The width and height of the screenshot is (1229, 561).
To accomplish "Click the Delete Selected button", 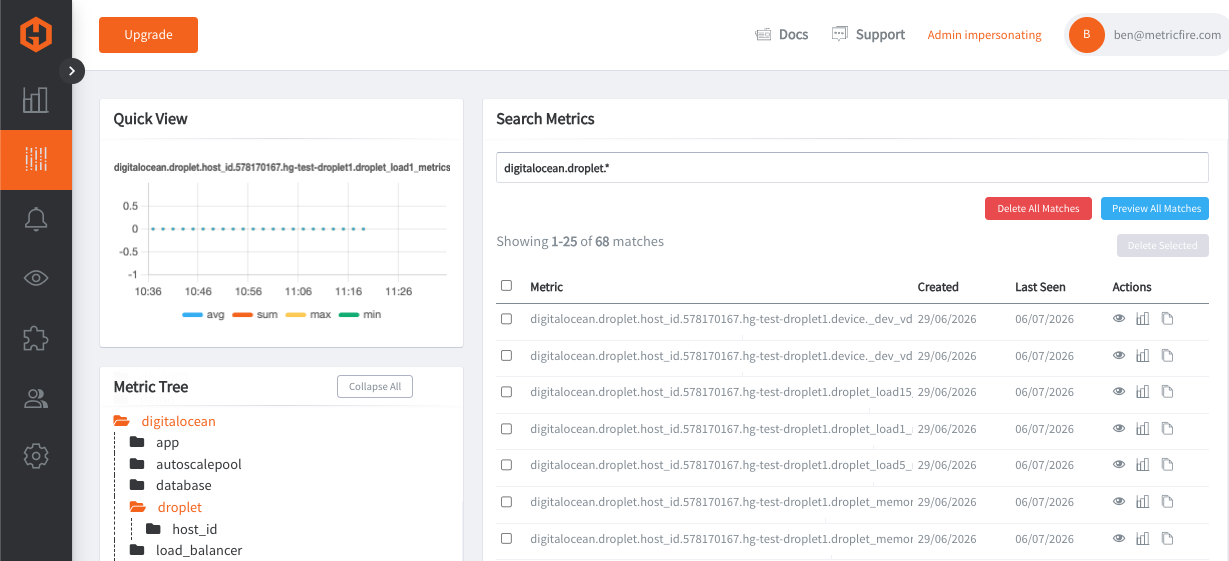I will (1163, 246).
